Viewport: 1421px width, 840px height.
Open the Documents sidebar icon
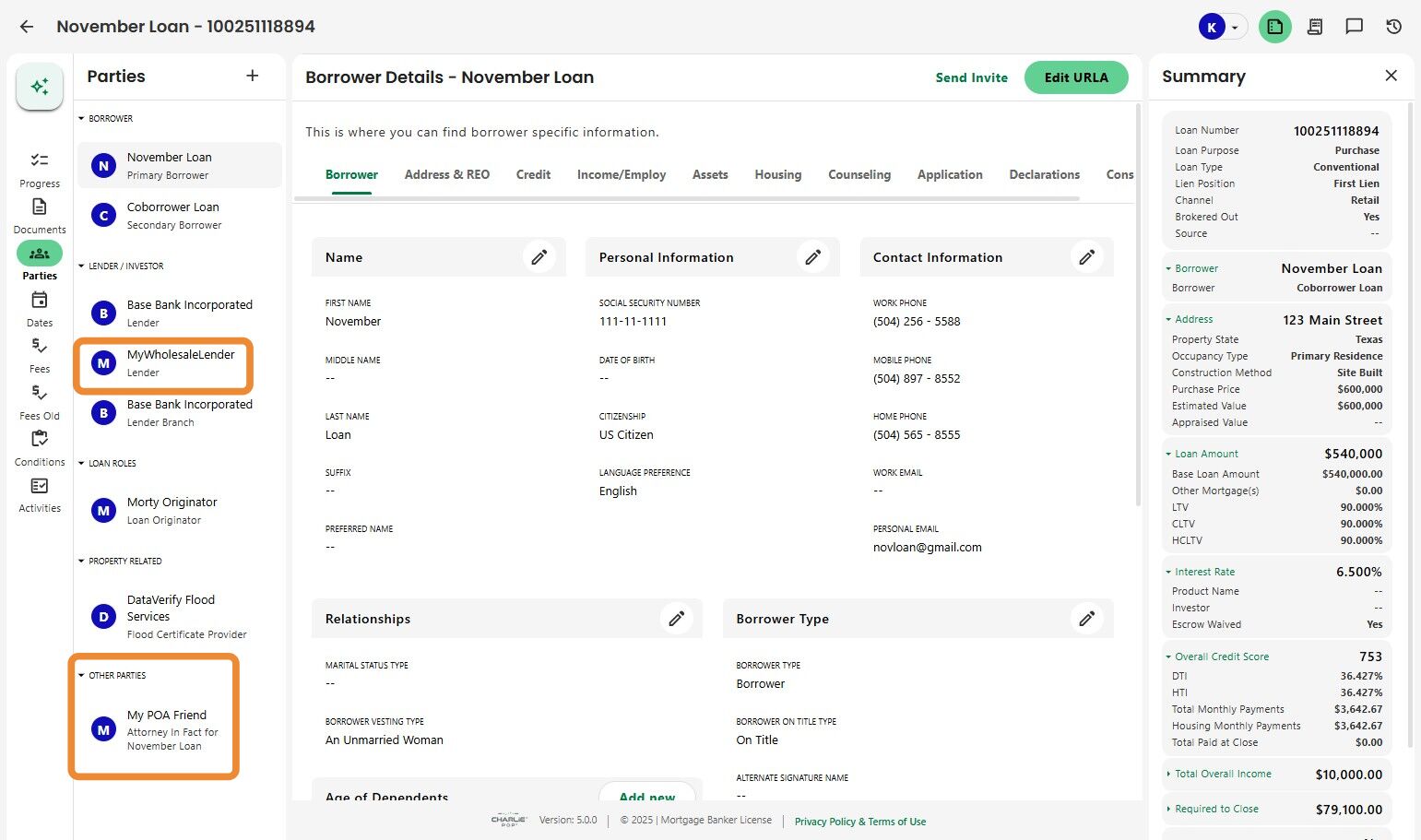click(x=40, y=207)
